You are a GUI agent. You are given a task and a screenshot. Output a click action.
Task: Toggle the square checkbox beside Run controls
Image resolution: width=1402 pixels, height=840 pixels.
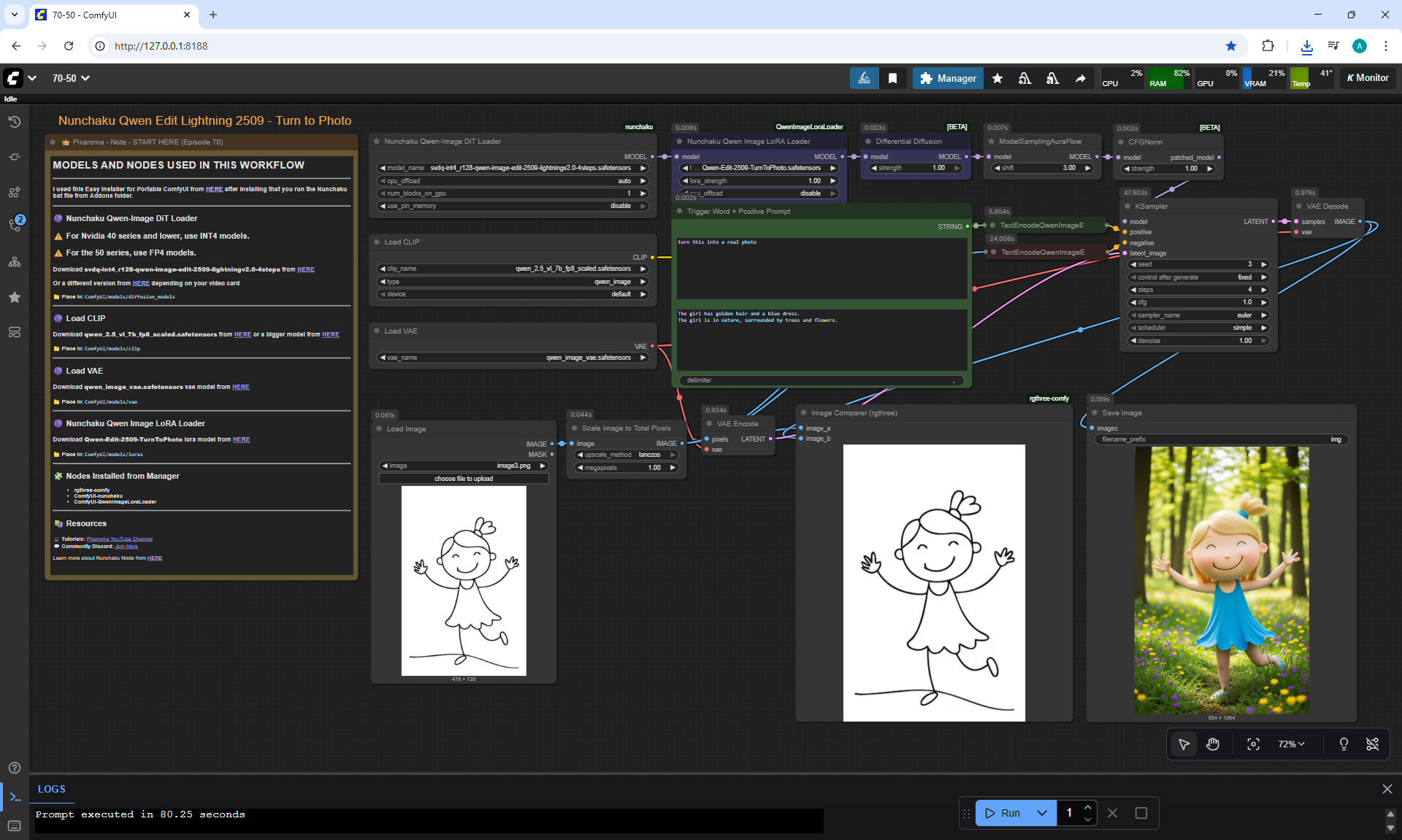point(1141,813)
